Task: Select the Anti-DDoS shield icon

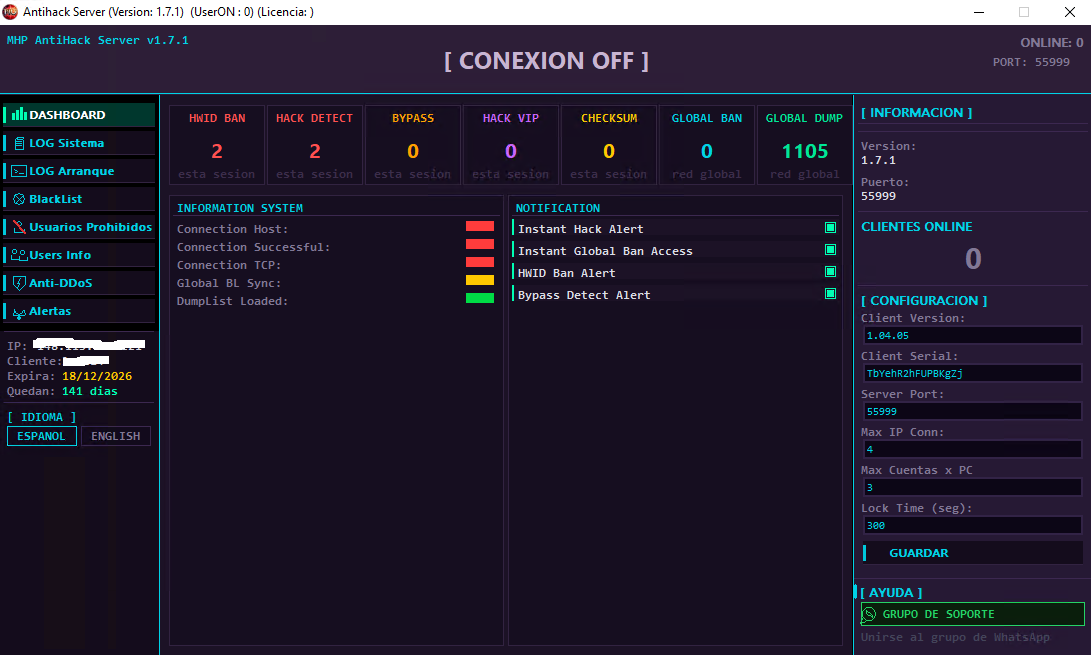Action: [20, 283]
